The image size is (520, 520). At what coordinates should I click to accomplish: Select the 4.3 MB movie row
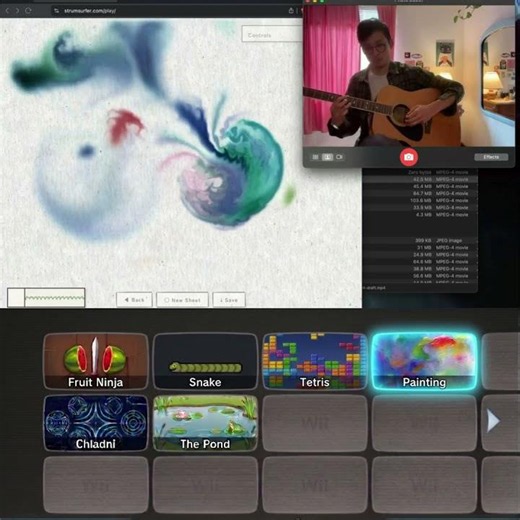click(x=420, y=214)
